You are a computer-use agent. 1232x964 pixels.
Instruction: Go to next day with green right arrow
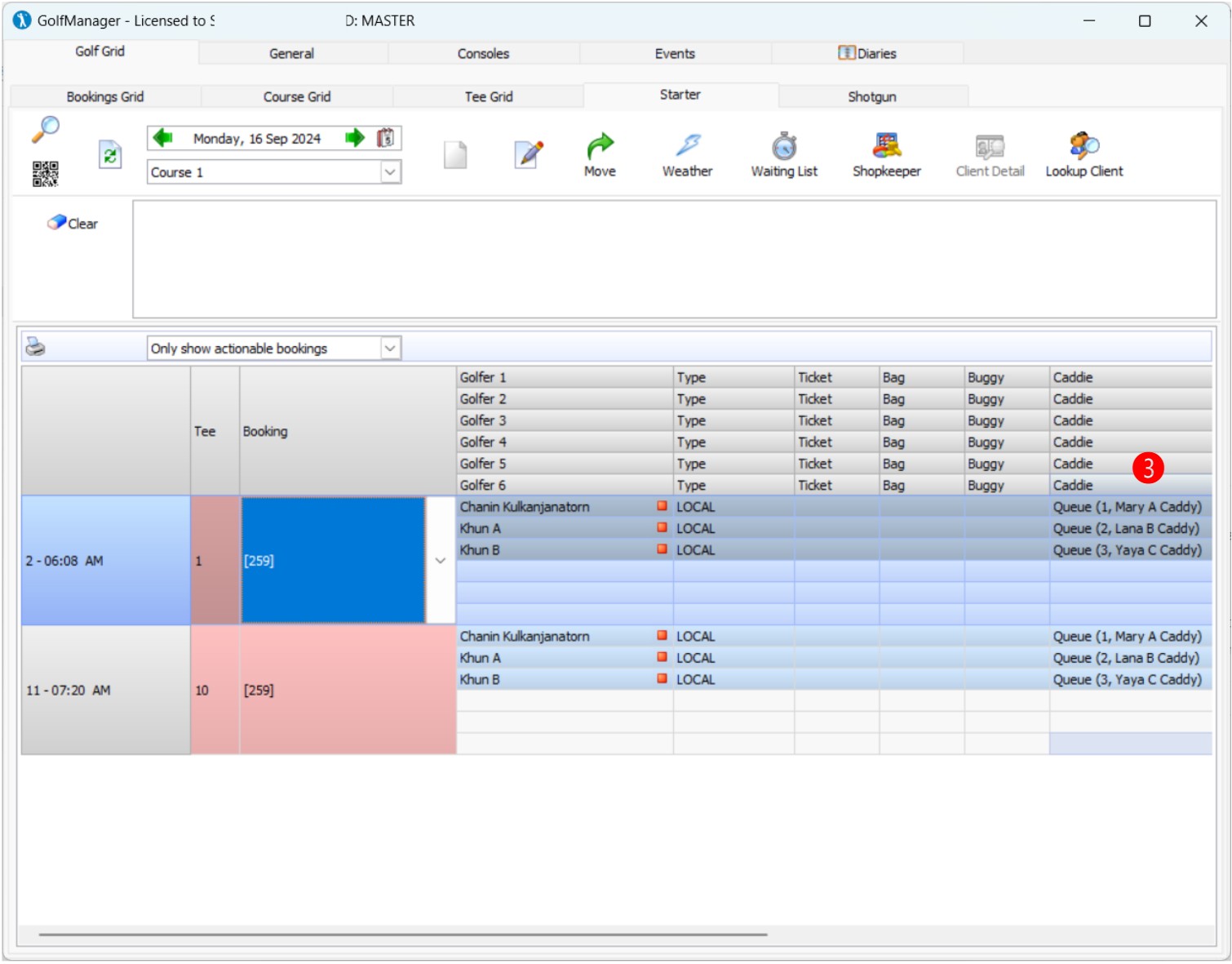(x=355, y=137)
